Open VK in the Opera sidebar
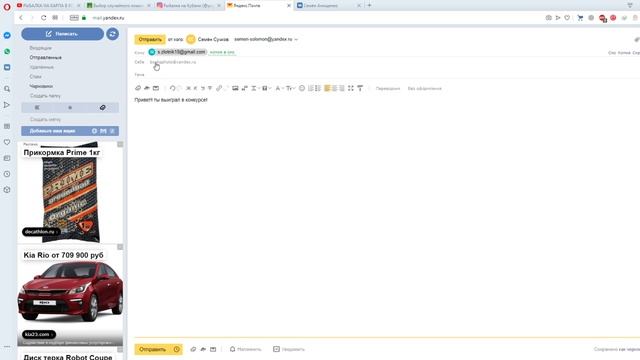 (7, 67)
